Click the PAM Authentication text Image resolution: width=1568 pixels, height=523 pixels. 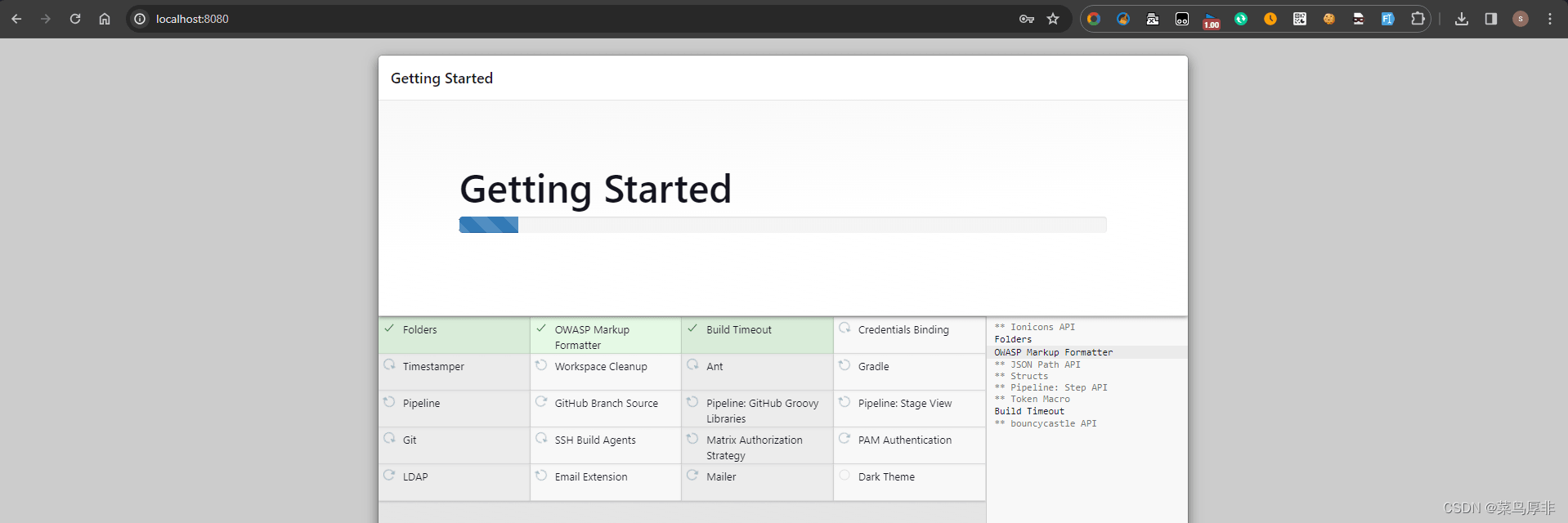coord(905,440)
